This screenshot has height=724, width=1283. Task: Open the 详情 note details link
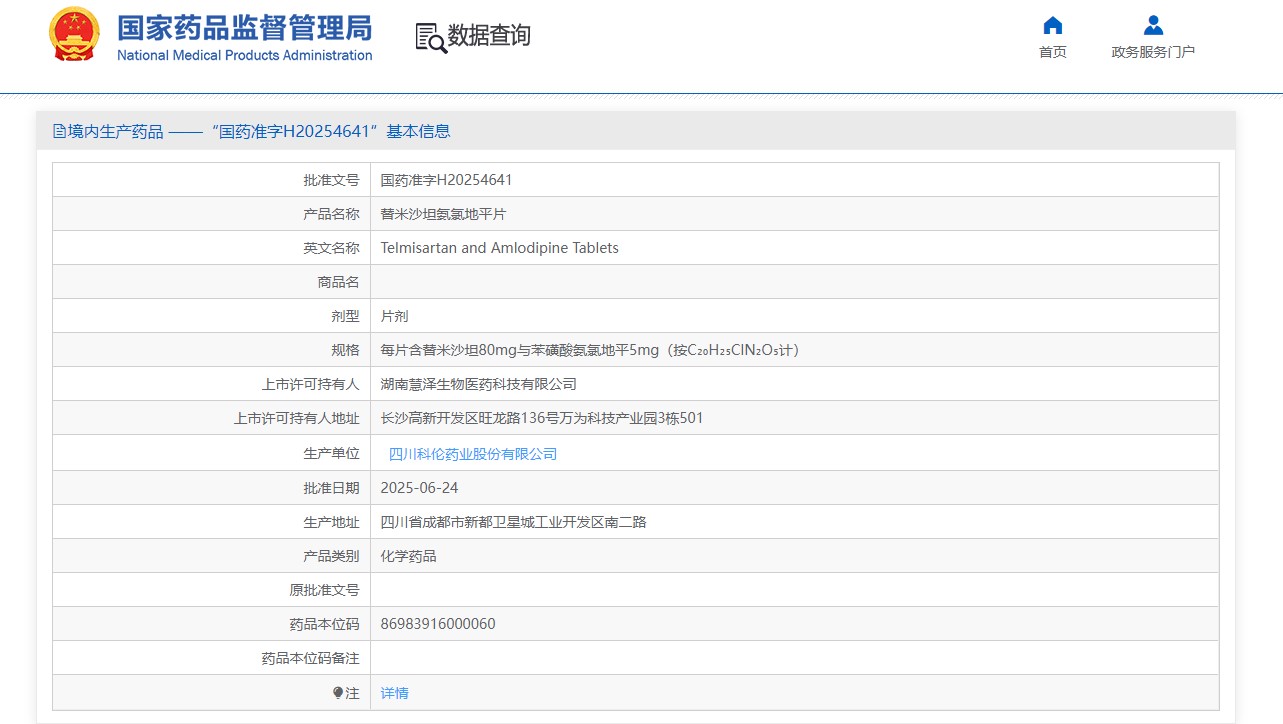click(395, 693)
